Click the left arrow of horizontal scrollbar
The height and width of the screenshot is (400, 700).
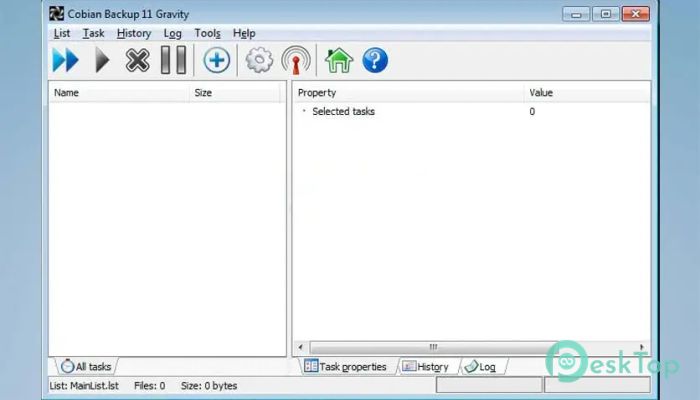tap(300, 347)
